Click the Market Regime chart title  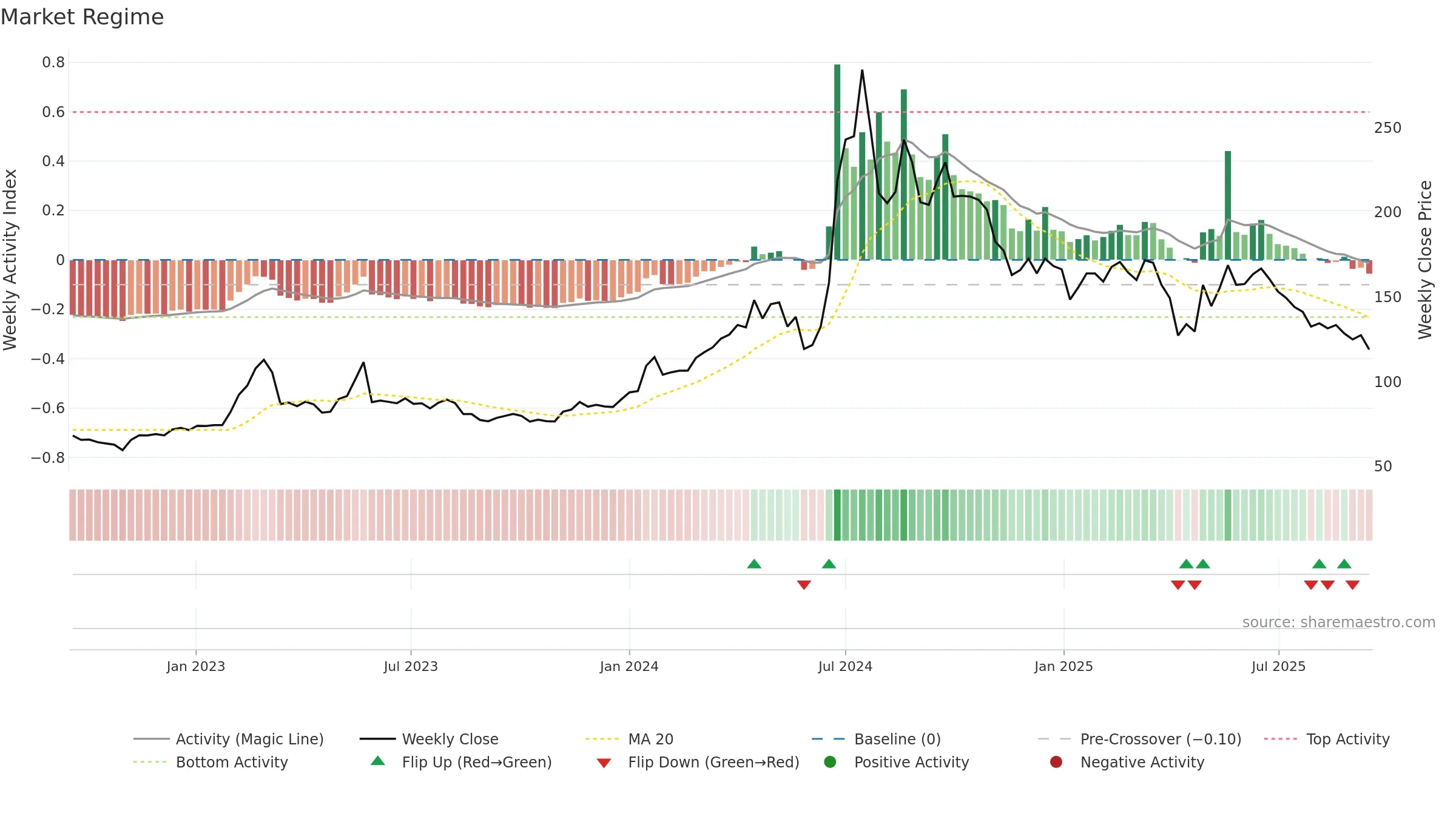pos(82,17)
